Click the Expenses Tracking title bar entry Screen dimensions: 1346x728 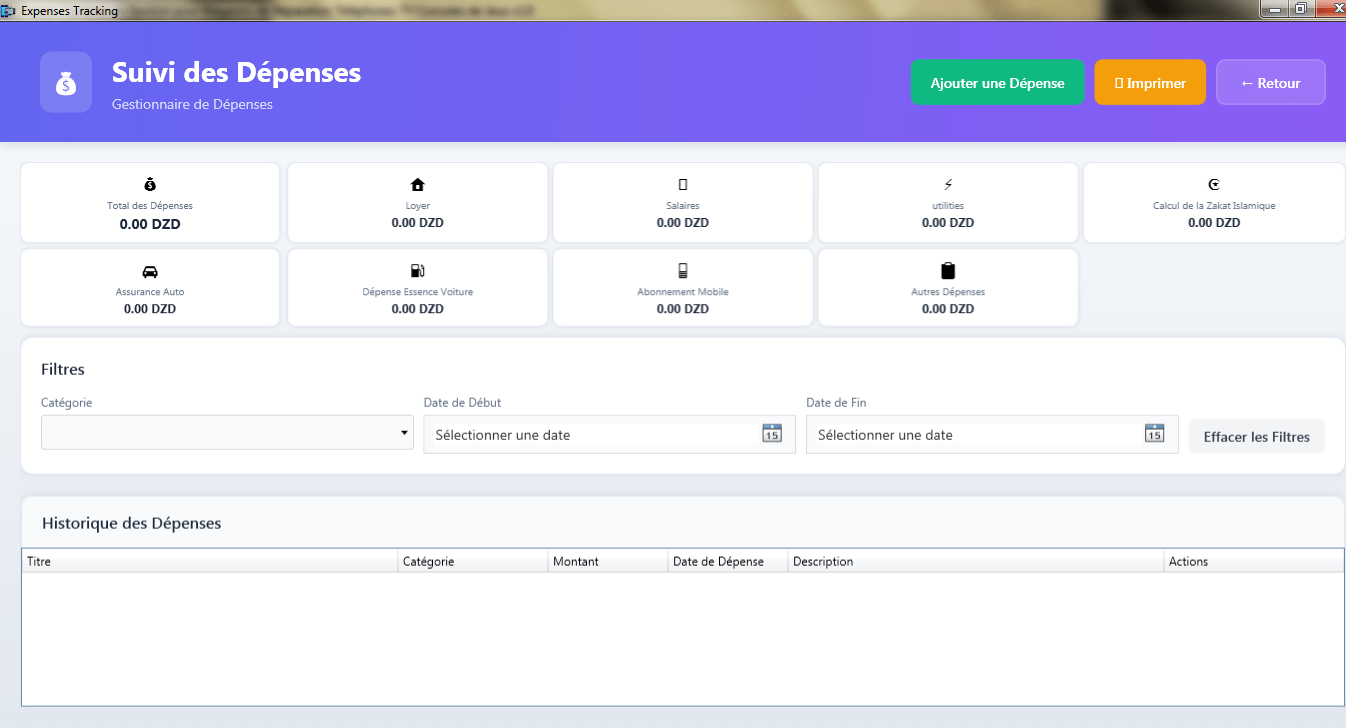[70, 10]
